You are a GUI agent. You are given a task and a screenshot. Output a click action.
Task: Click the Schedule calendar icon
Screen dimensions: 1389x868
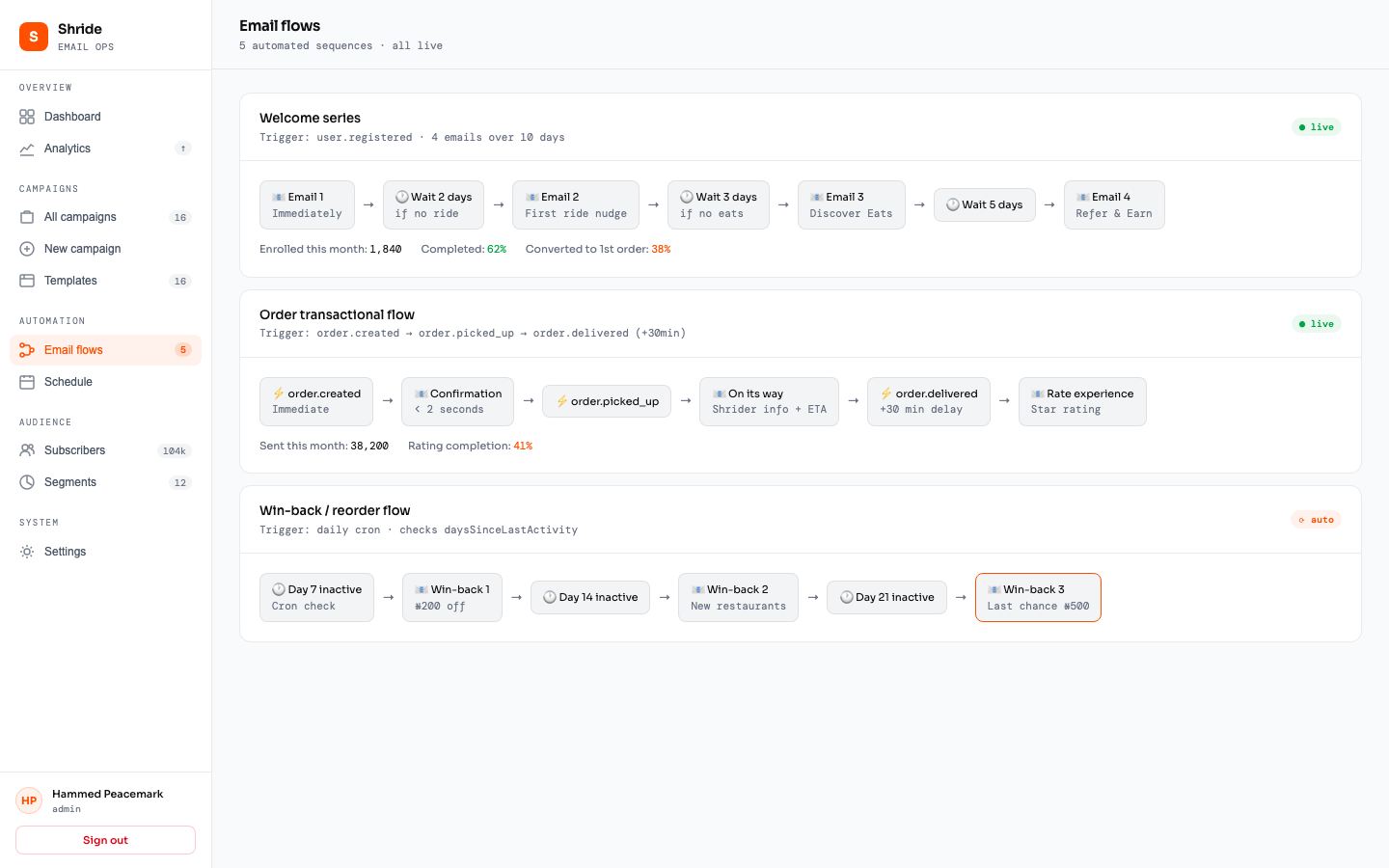(27, 381)
